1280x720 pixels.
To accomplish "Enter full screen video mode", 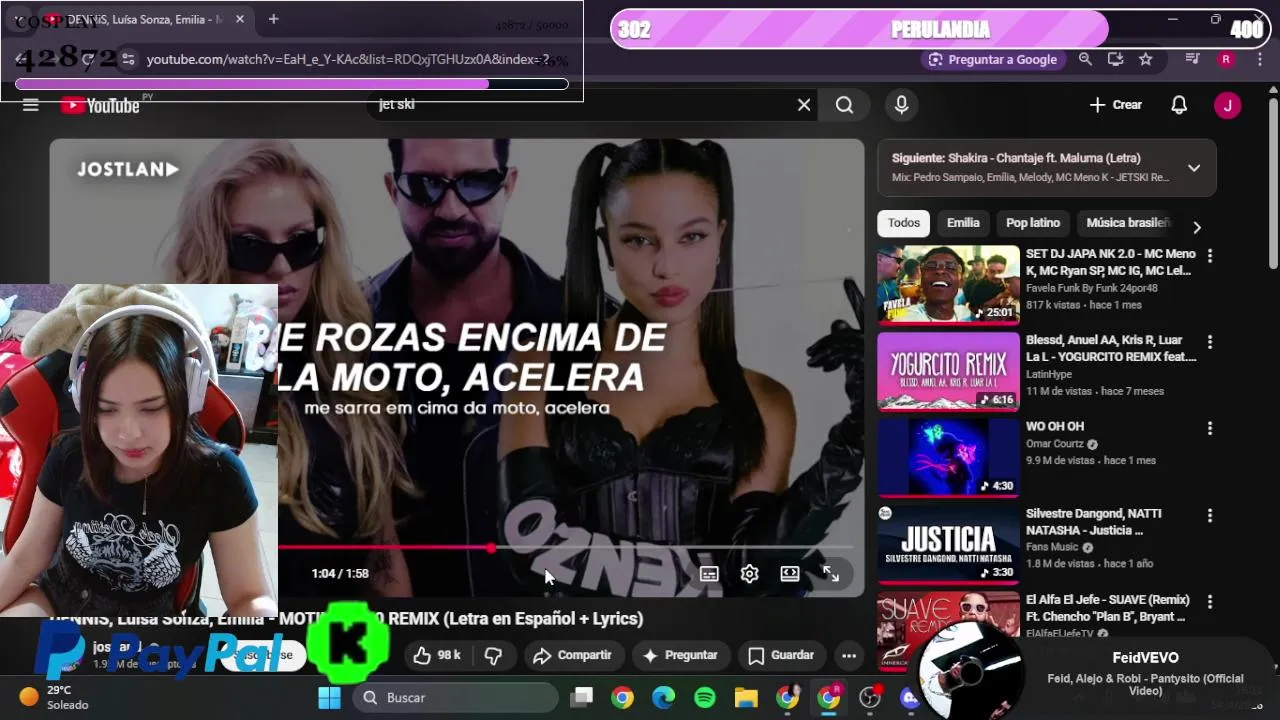I will (831, 574).
